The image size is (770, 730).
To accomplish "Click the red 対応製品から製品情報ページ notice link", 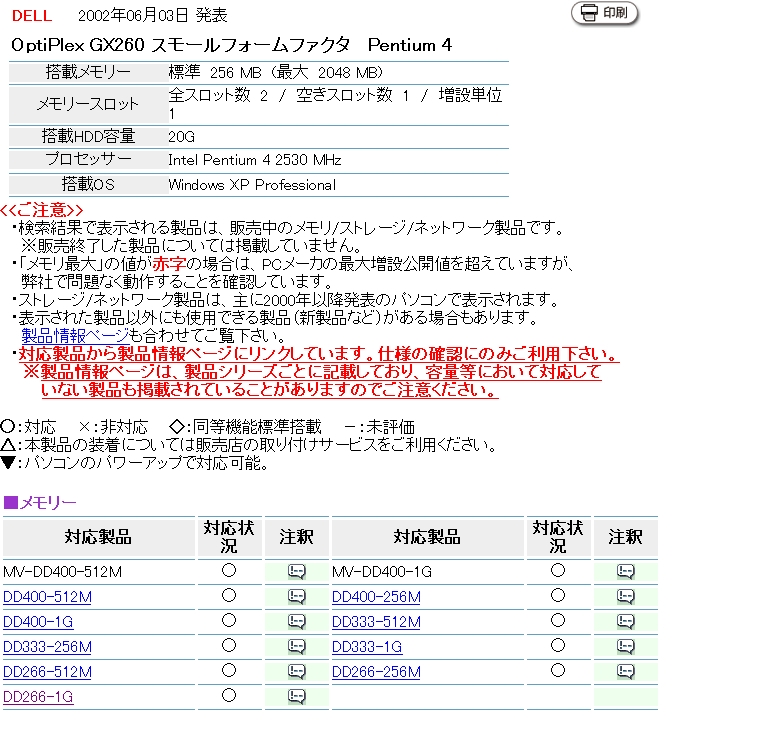I will (x=318, y=354).
